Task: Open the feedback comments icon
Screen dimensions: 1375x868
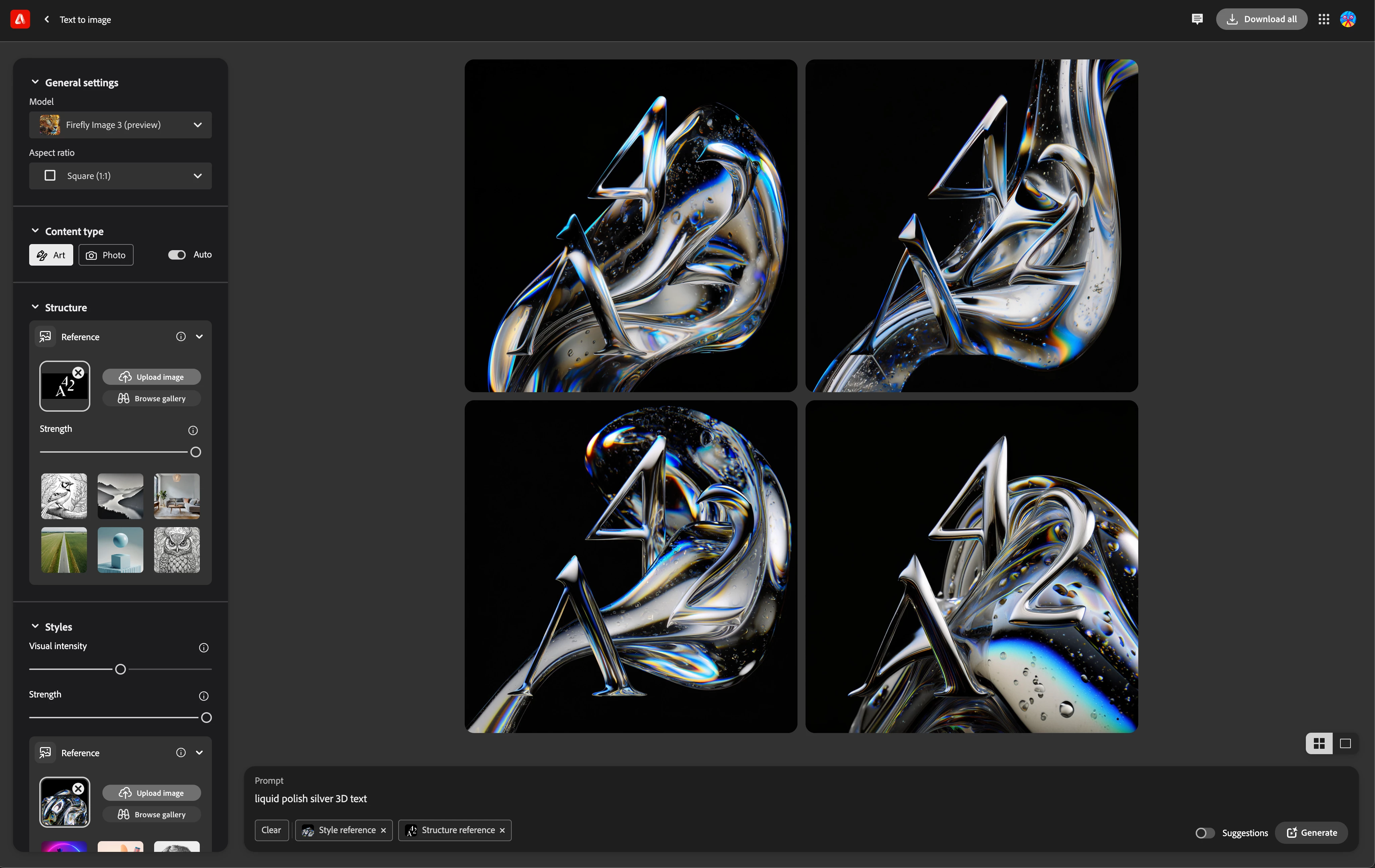Action: [x=1197, y=19]
